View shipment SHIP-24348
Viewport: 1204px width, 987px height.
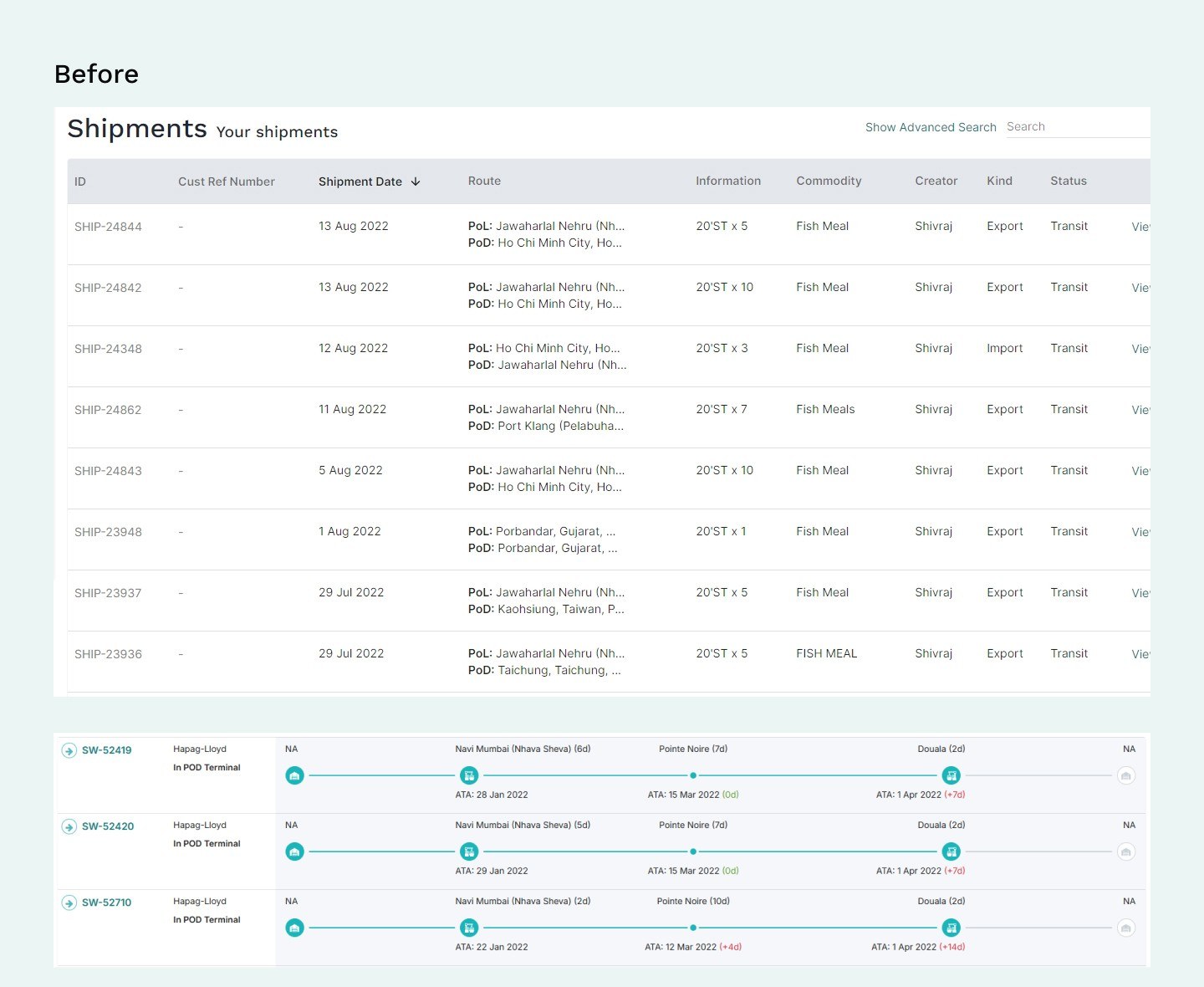click(1141, 349)
